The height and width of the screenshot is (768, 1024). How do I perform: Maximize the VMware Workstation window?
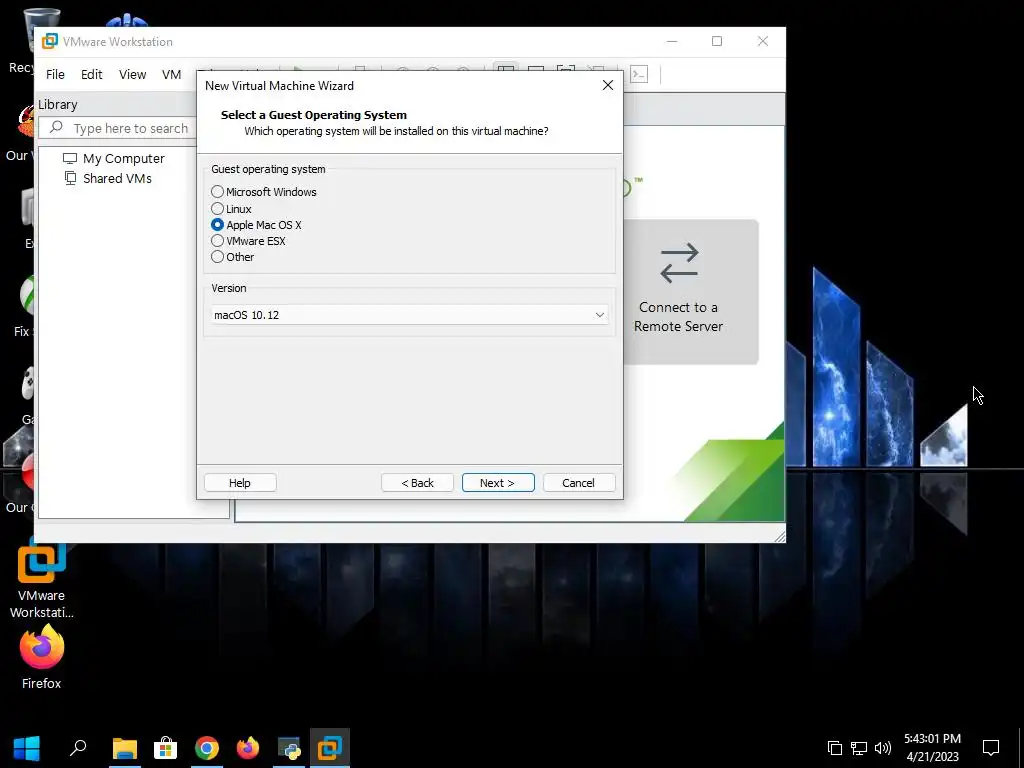click(x=717, y=41)
